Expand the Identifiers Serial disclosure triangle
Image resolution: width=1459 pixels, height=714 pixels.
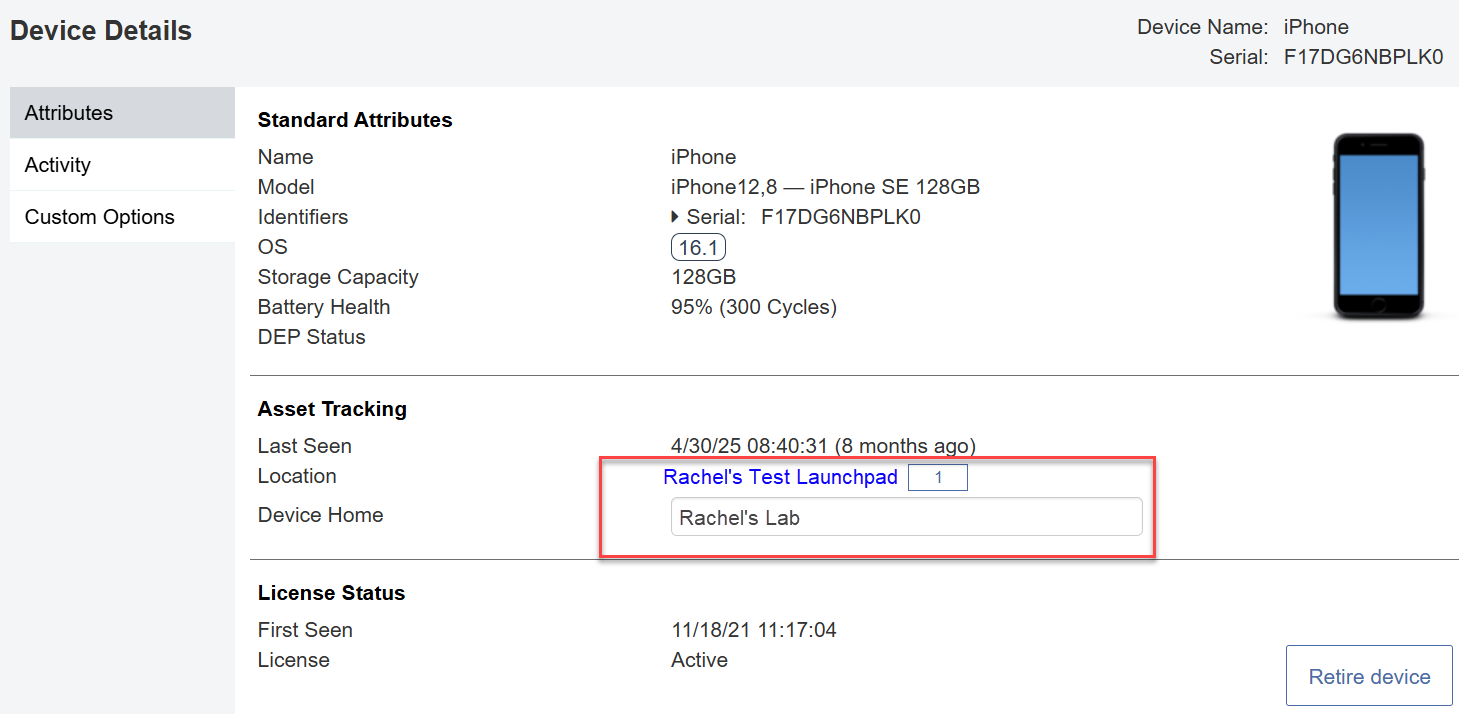(x=676, y=217)
